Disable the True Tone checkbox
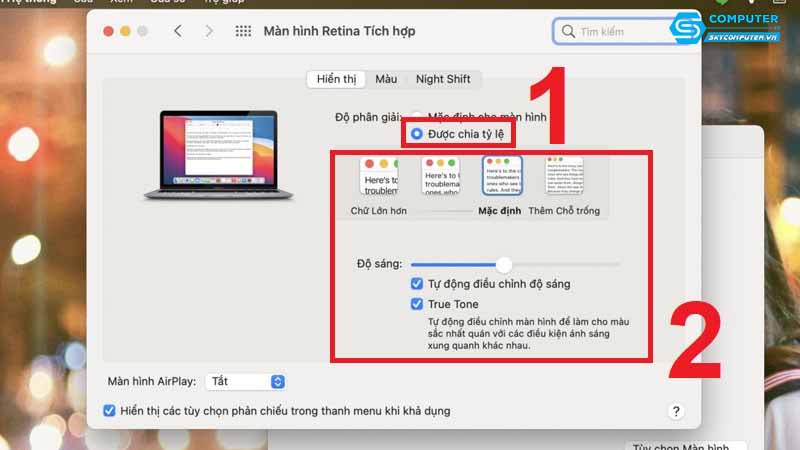 [417, 304]
